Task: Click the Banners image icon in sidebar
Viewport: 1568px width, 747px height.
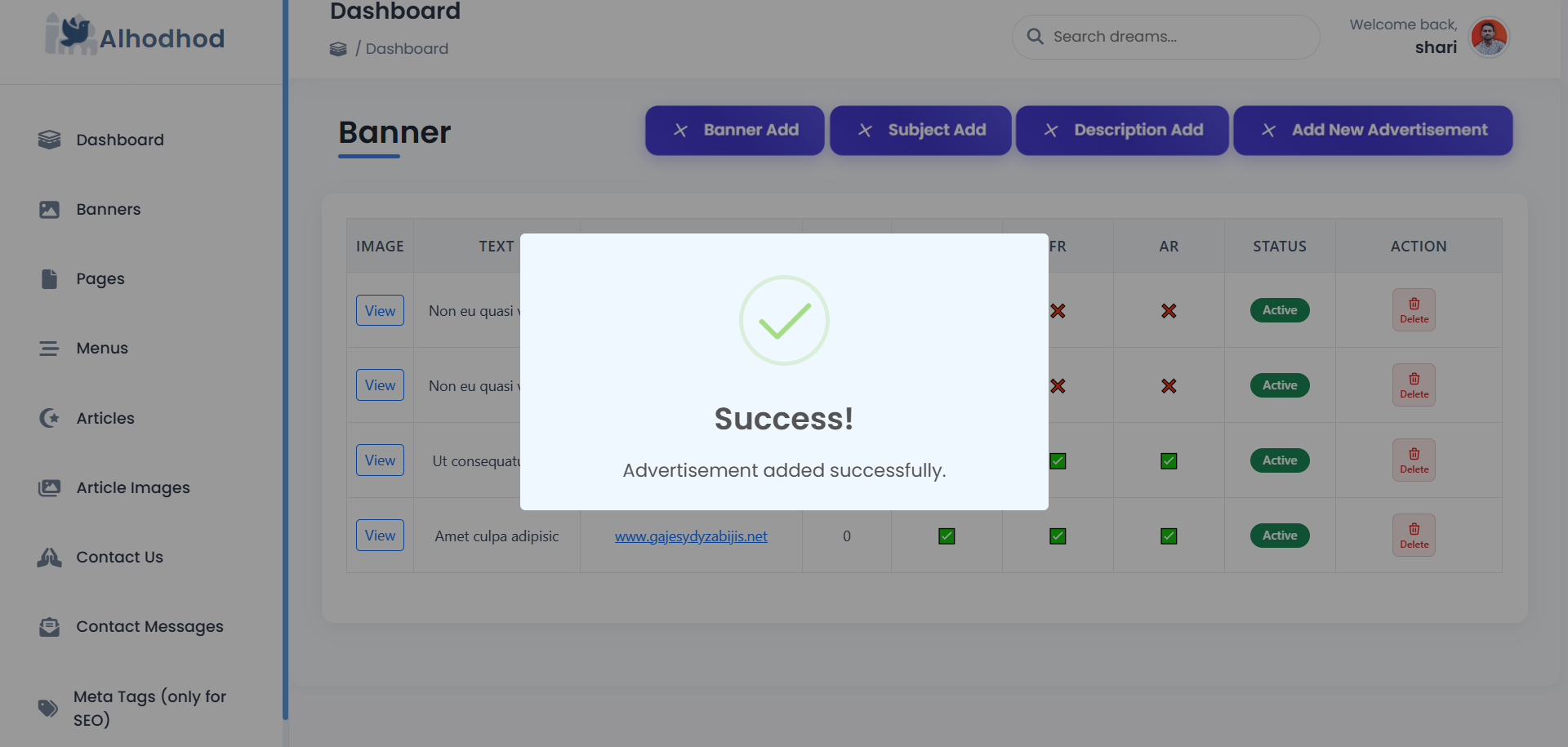Action: [49, 210]
